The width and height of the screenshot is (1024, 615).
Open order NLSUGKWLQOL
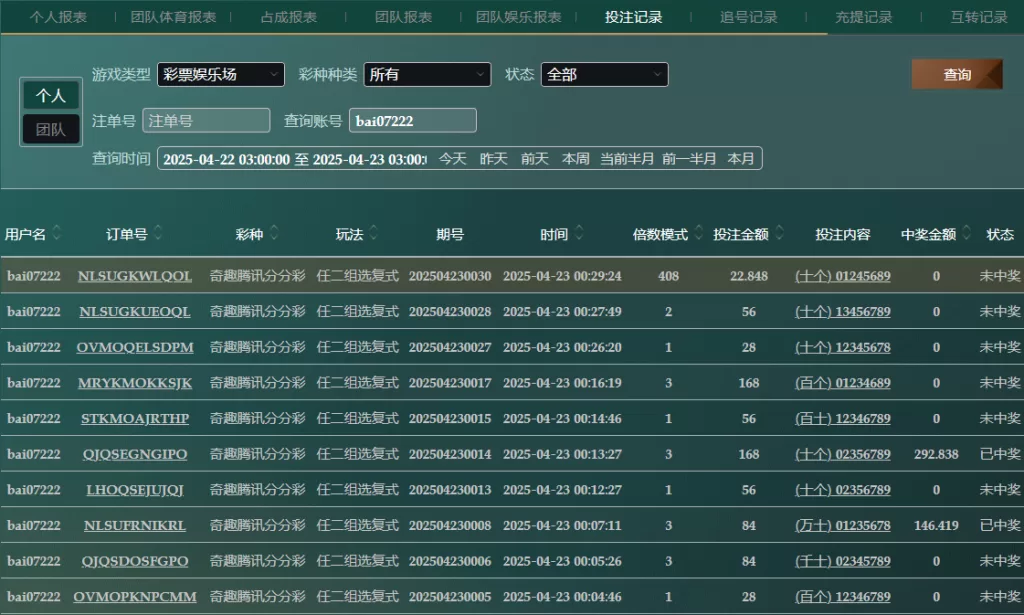click(x=135, y=276)
